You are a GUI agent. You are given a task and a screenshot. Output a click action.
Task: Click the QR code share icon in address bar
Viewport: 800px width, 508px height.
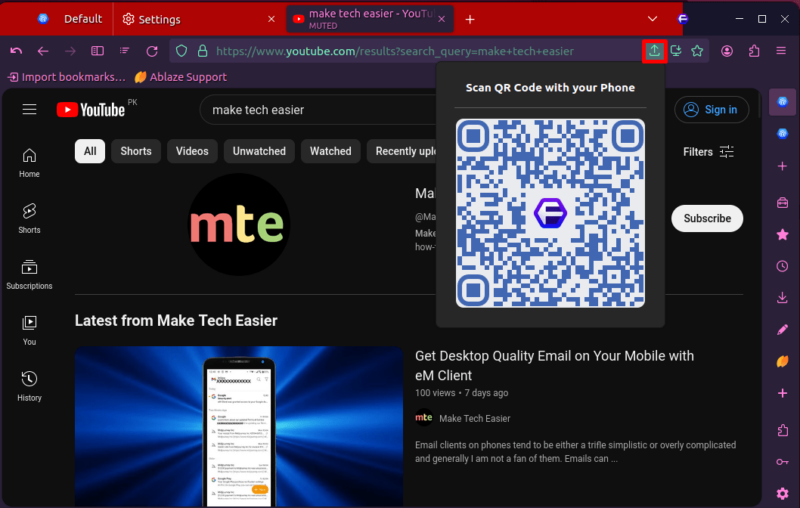pyautogui.click(x=654, y=51)
